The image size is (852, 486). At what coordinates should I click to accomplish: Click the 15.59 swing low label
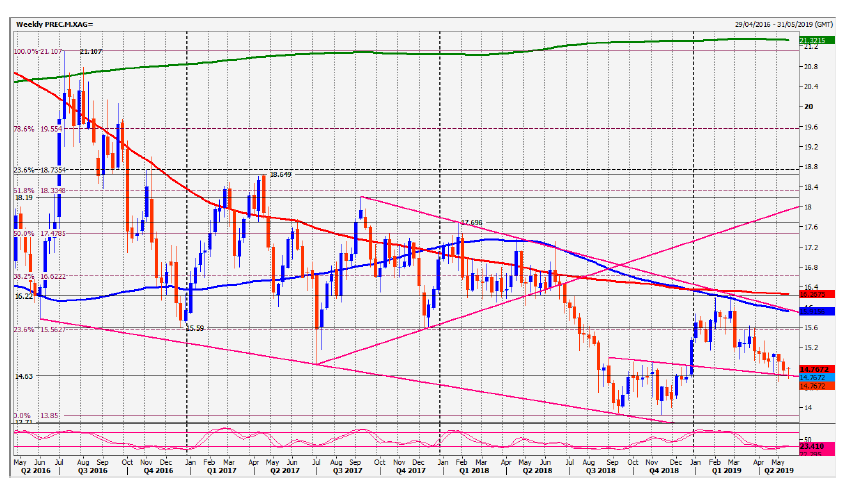195,328
